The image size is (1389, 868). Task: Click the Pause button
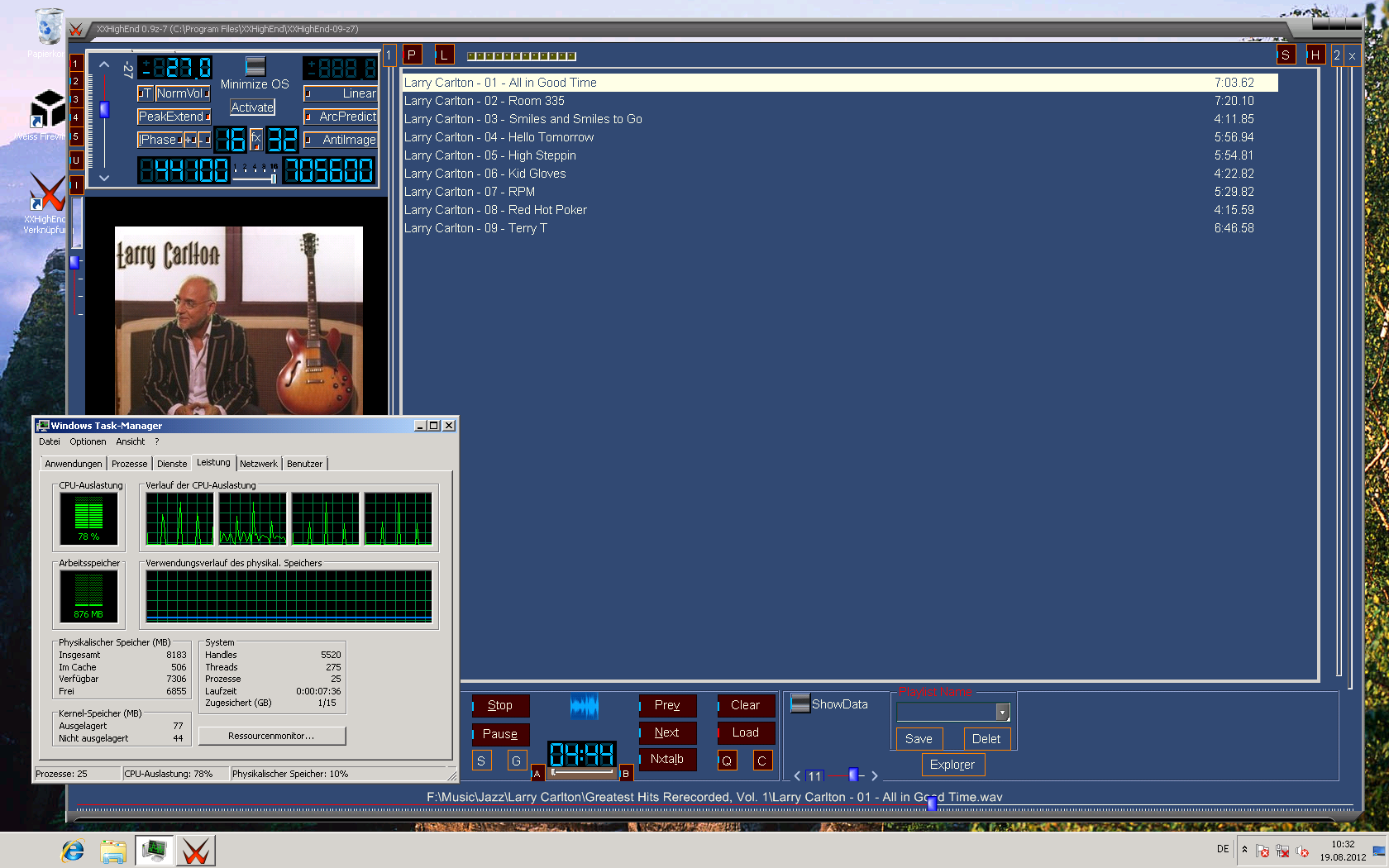500,734
